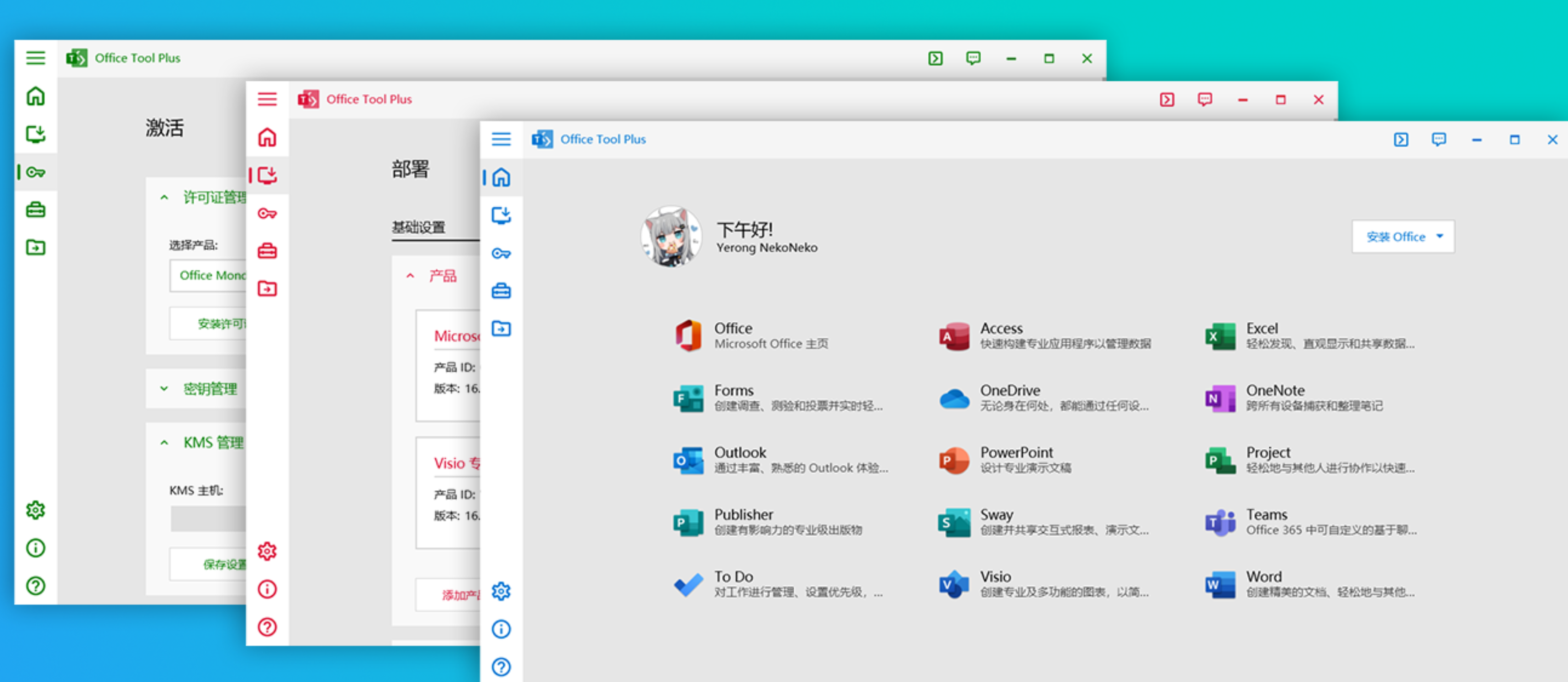The width and height of the screenshot is (1568, 682).
Task: Open the command box icon in blue window title bar
Action: pyautogui.click(x=1401, y=140)
